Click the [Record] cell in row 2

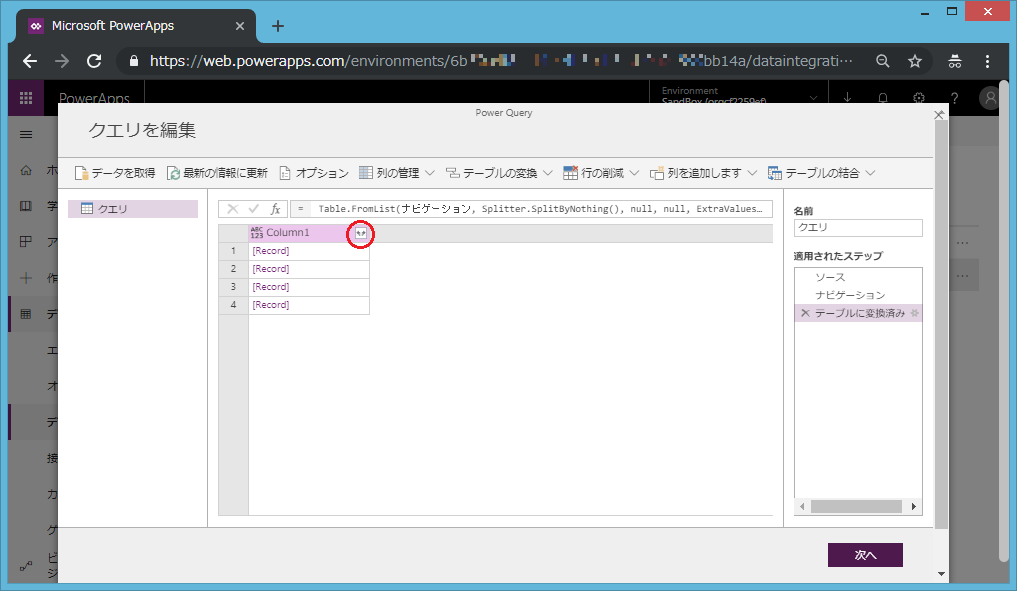[x=309, y=269]
